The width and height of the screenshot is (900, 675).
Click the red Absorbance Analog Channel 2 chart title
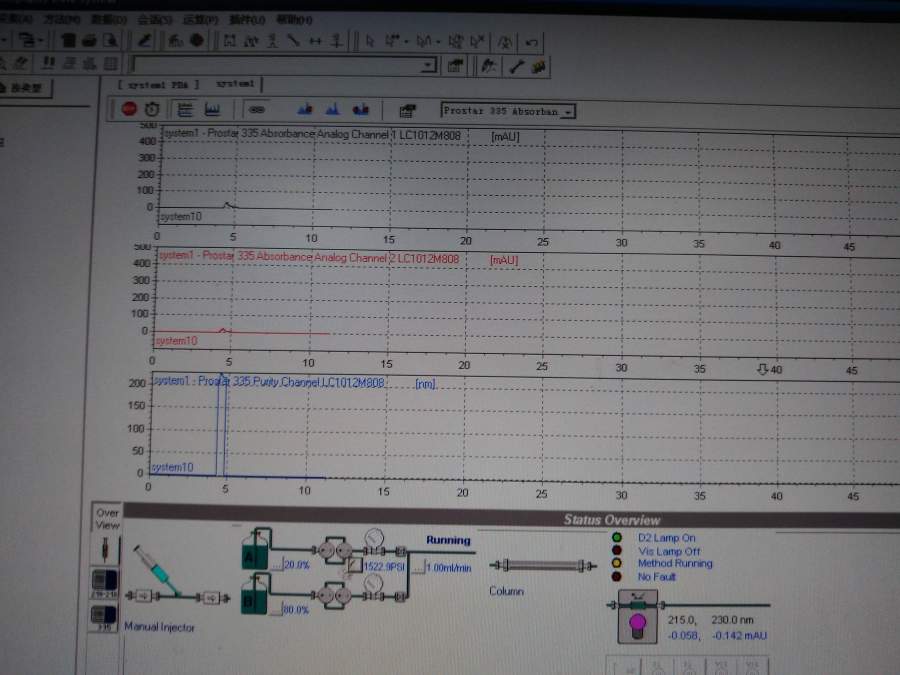[x=309, y=257]
